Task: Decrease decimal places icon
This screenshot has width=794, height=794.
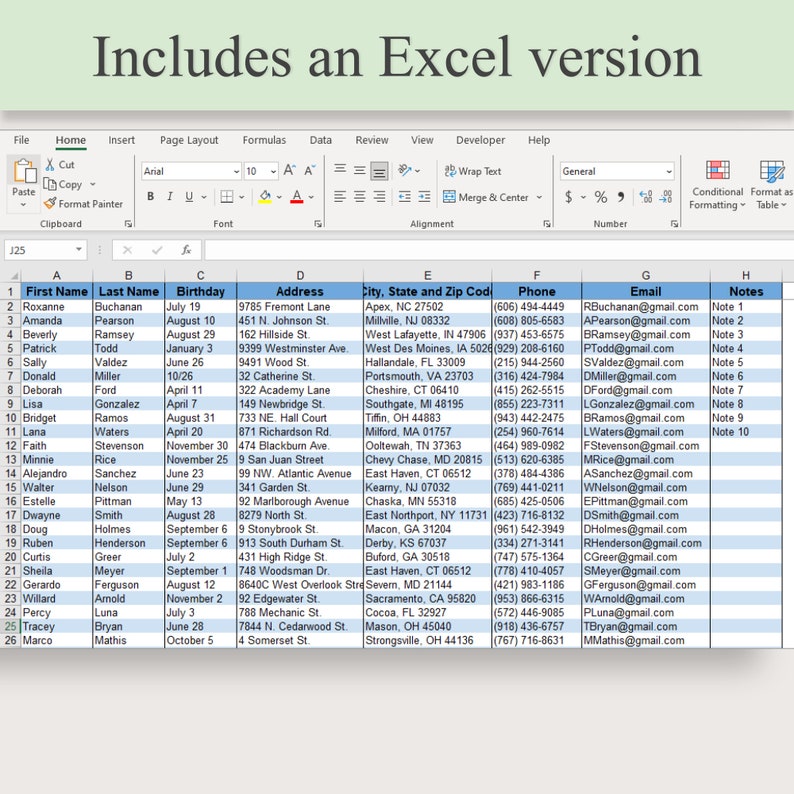Action: tap(665, 196)
